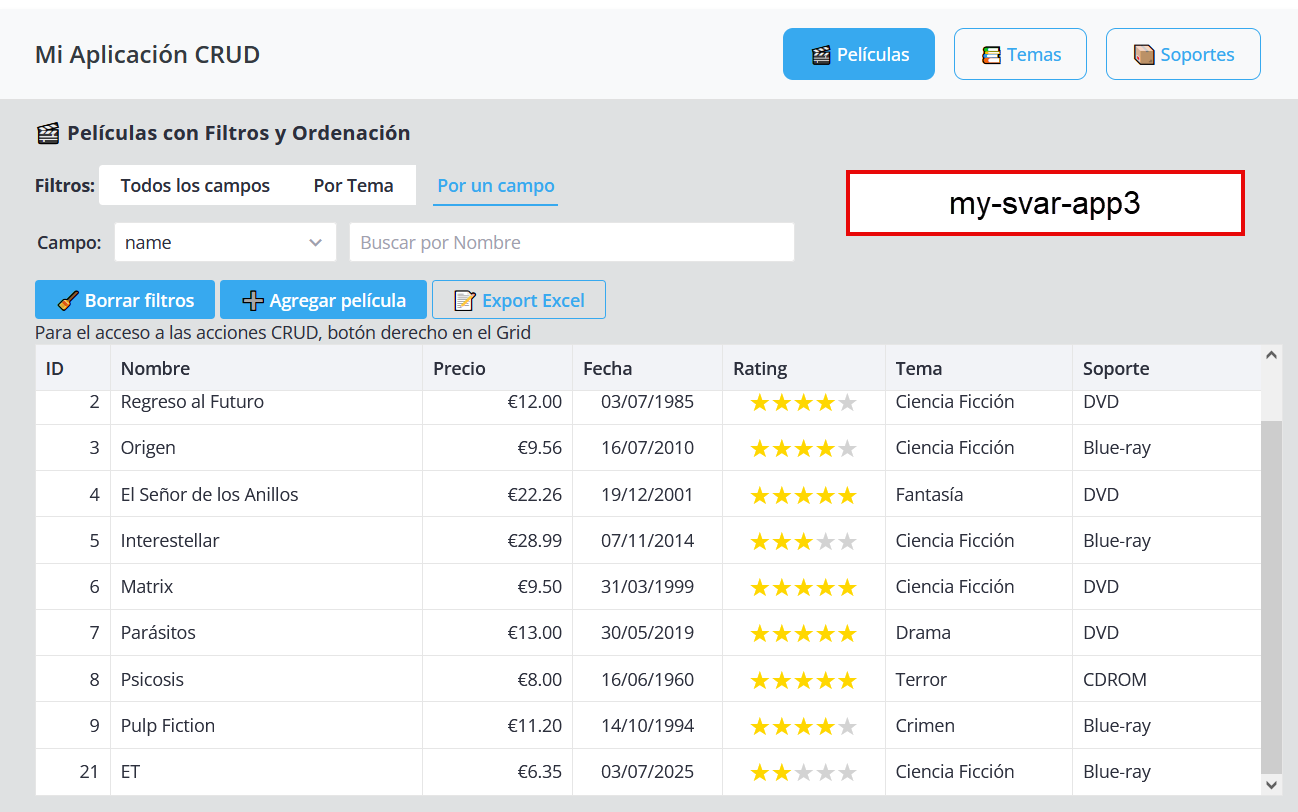Open the Películas section
The image size is (1298, 812).
pos(858,54)
